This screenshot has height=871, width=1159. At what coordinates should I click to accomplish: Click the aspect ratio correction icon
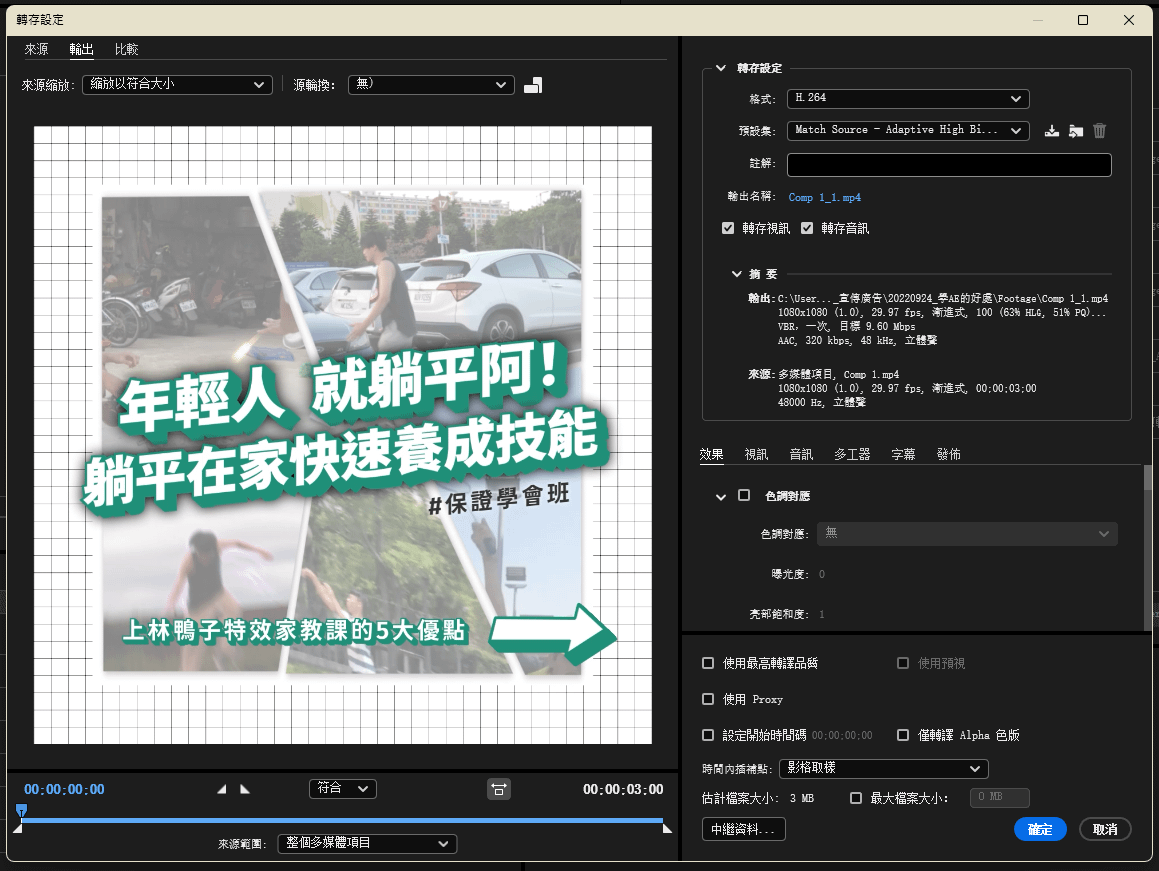[499, 789]
